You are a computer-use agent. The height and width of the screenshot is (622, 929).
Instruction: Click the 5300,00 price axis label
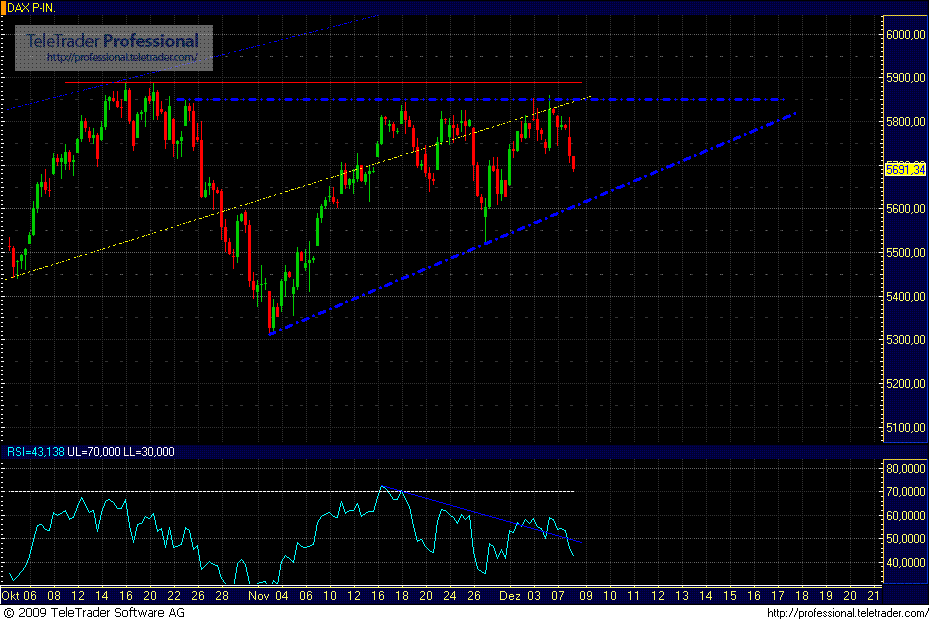[x=905, y=340]
